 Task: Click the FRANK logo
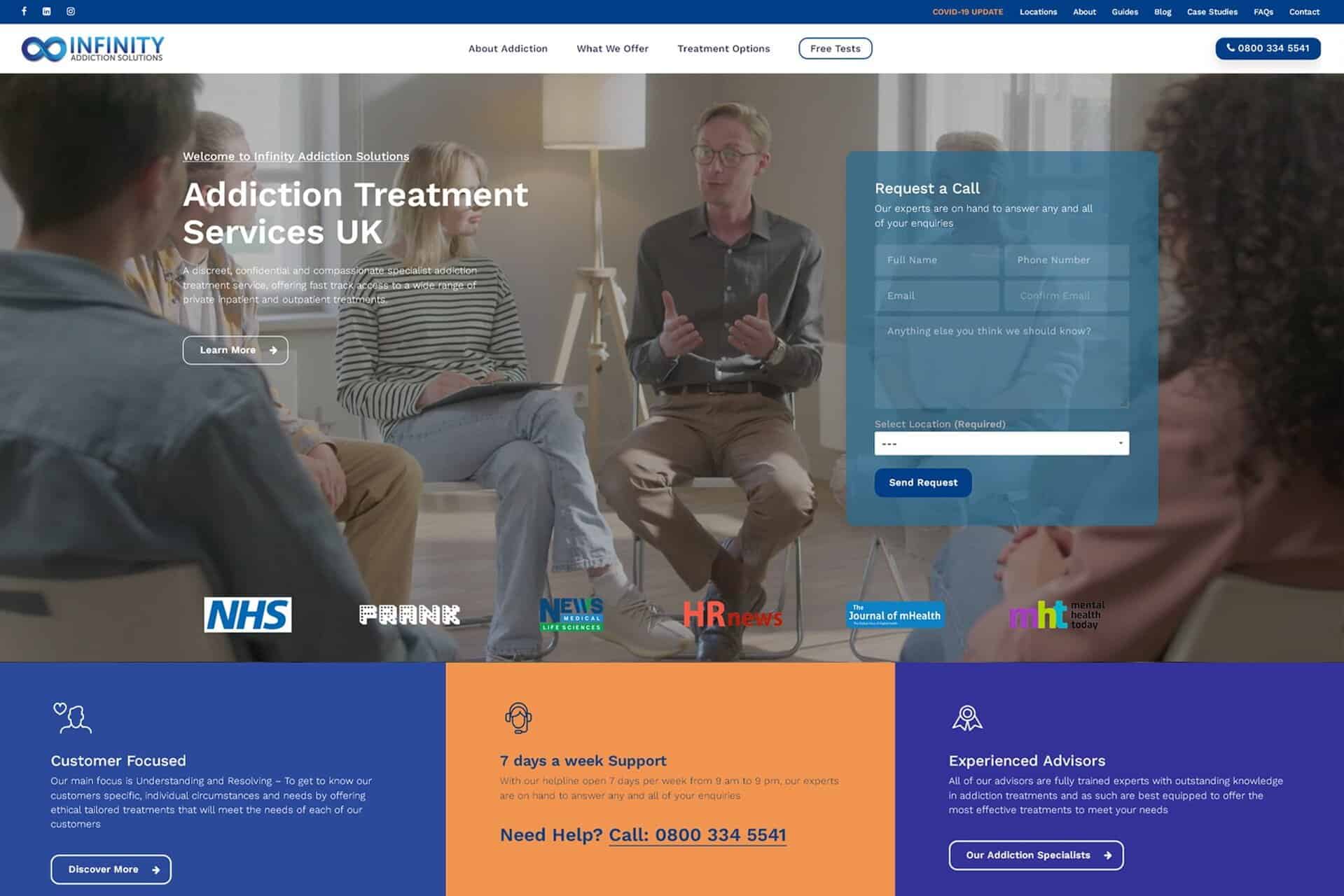click(x=410, y=615)
